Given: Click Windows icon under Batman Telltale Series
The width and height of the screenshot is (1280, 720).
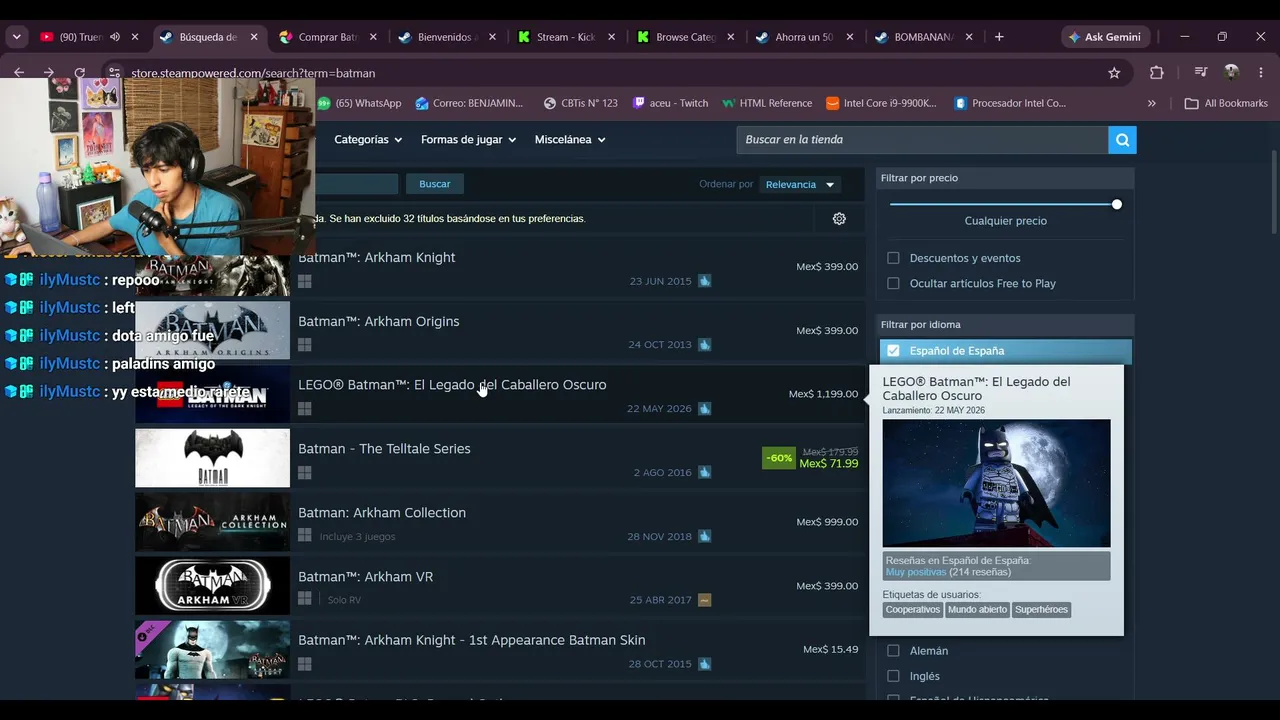Looking at the screenshot, I should pos(305,473).
